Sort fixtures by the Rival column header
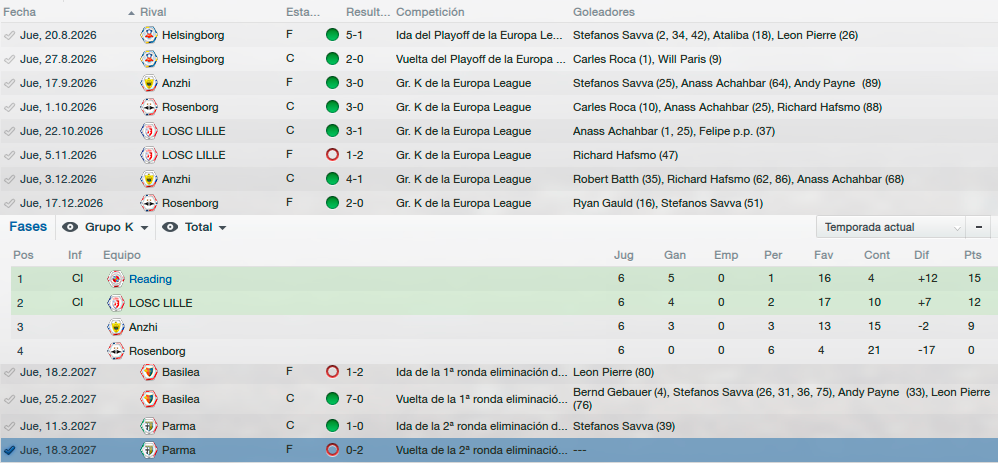 tap(153, 12)
